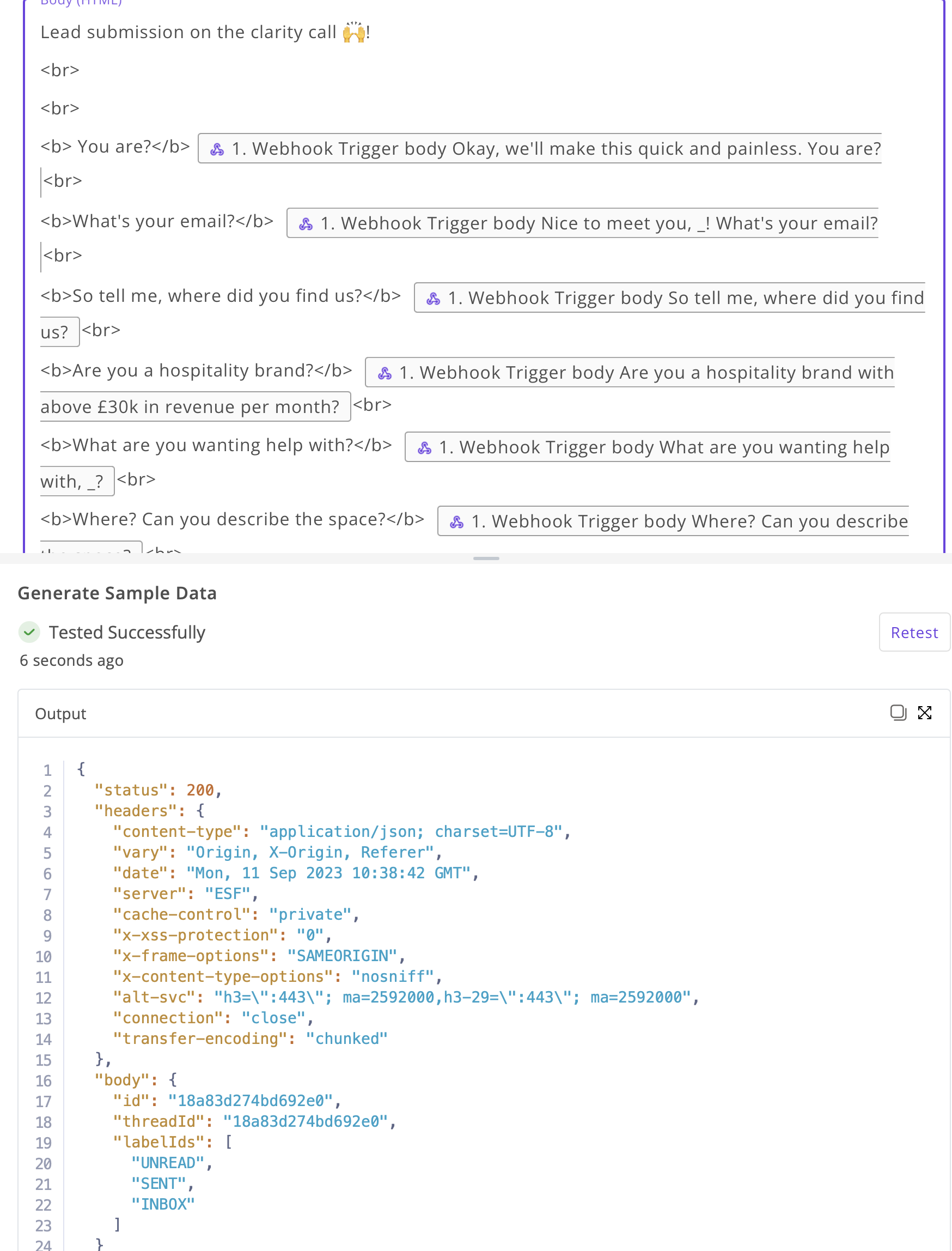
Task: Click the hospitality brand webhook trigger token
Action: point(630,372)
